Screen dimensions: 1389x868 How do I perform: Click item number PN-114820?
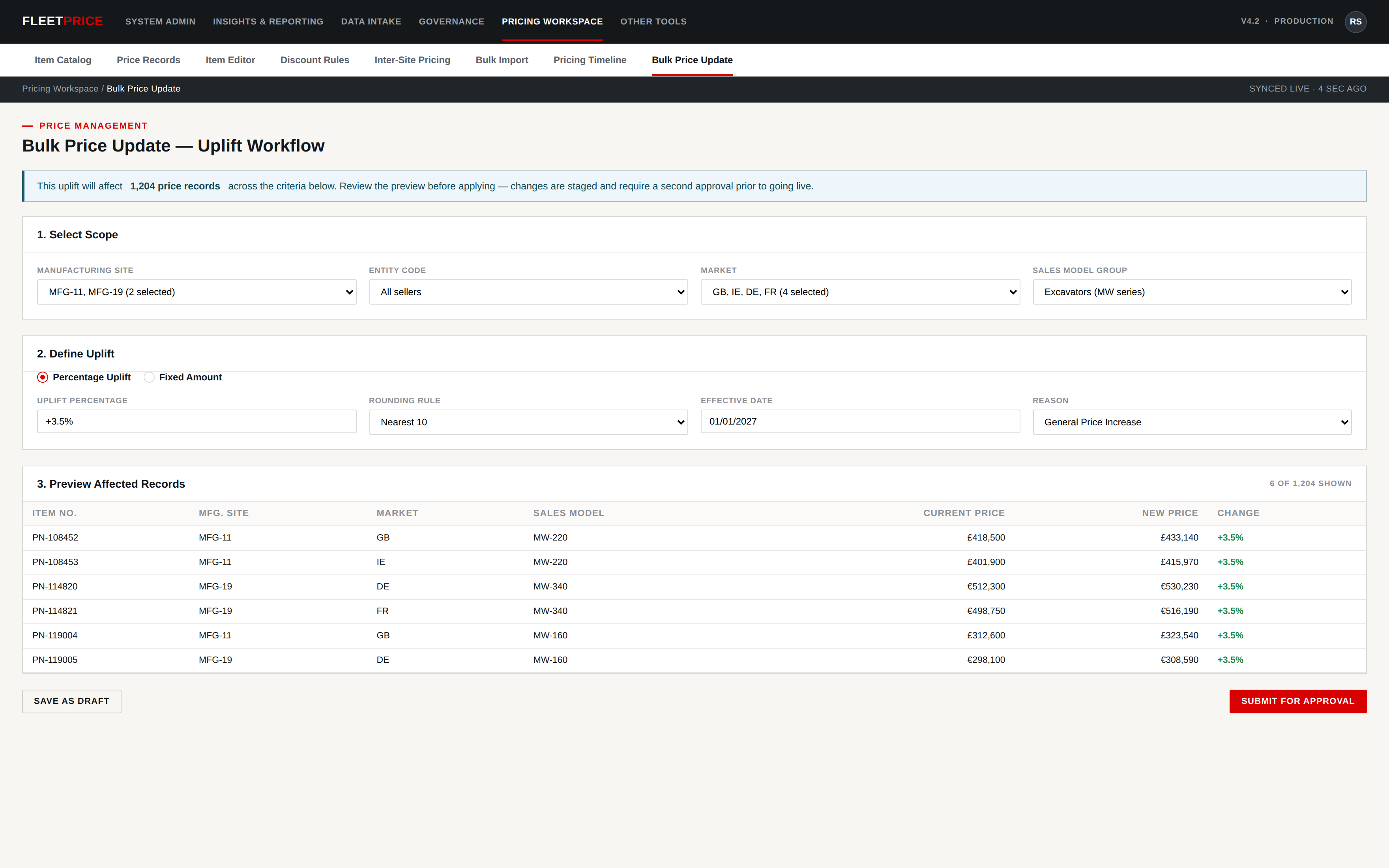coord(55,587)
